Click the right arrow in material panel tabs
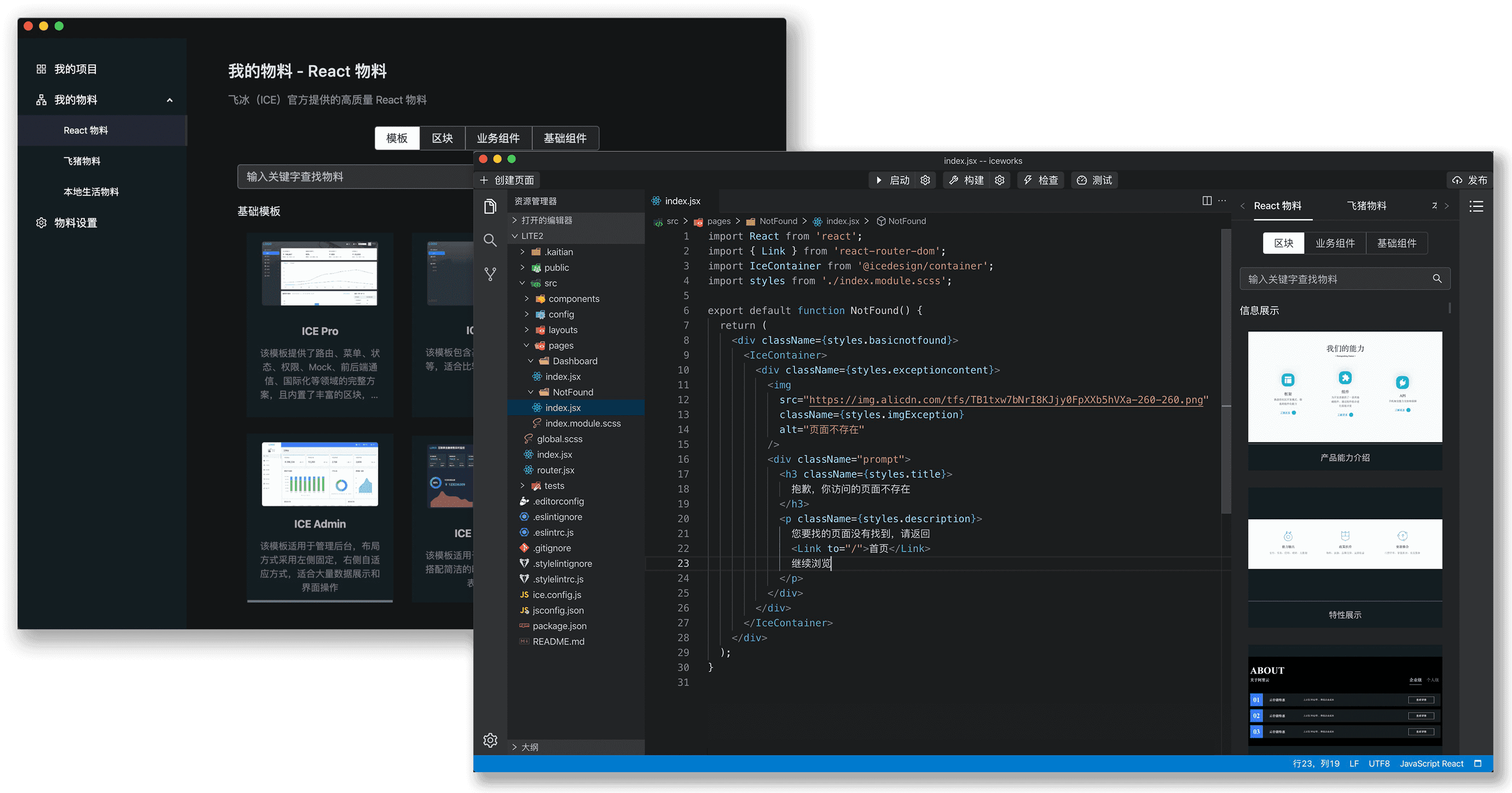 [x=1447, y=206]
